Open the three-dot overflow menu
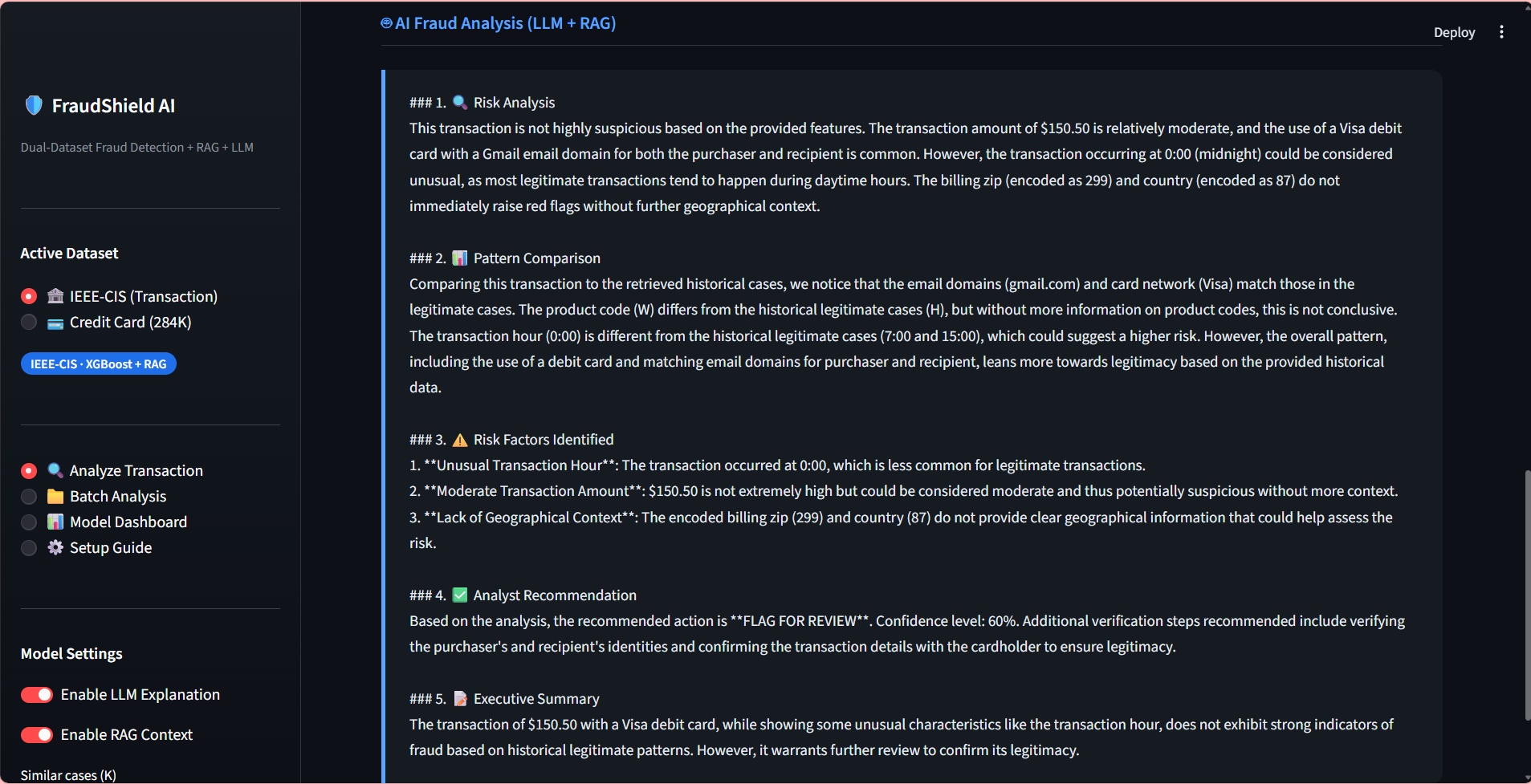Image resolution: width=1531 pixels, height=784 pixels. click(1502, 31)
